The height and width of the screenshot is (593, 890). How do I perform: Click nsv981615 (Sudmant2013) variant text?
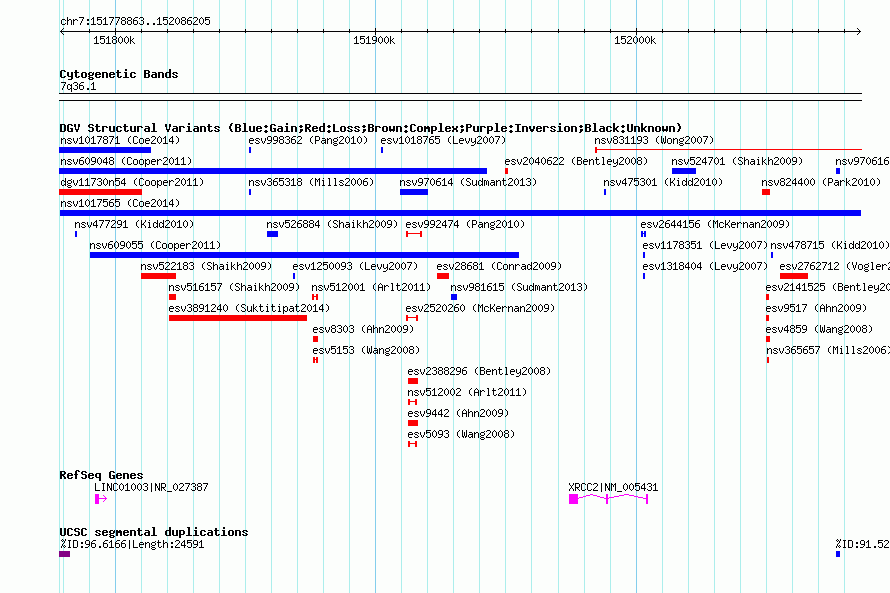(x=519, y=287)
